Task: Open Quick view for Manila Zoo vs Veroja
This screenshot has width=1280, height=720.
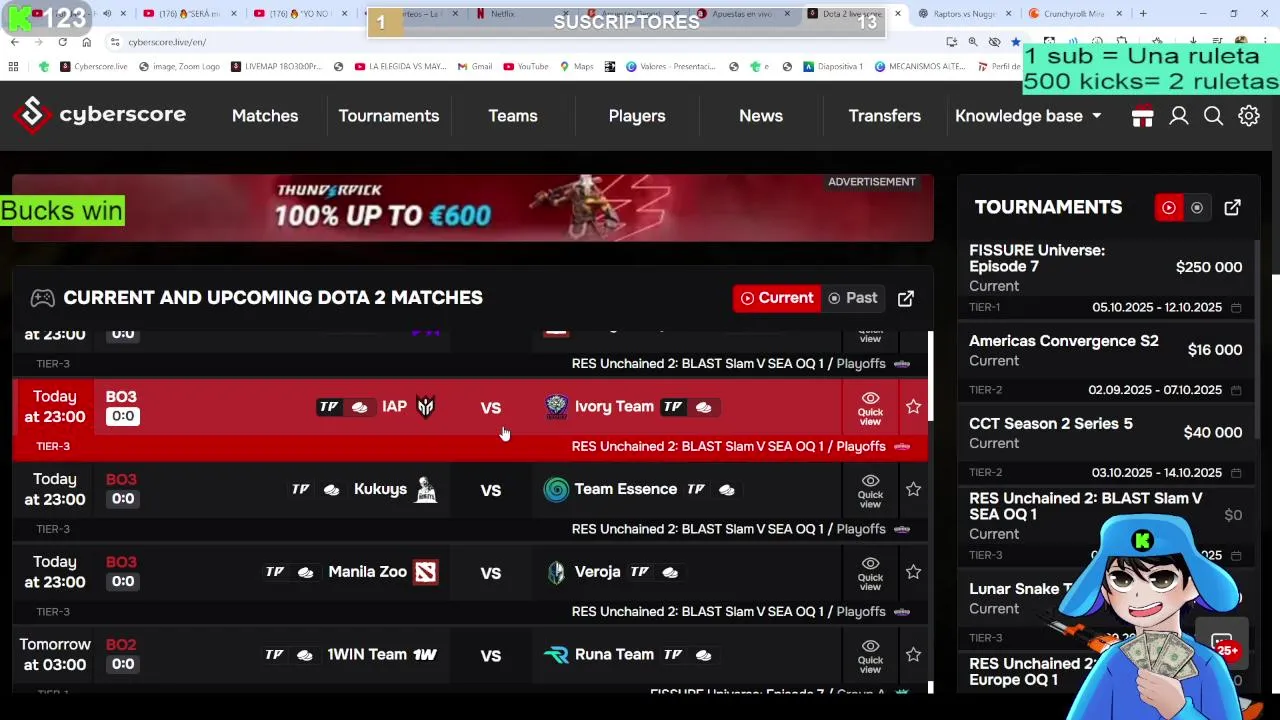Action: click(x=870, y=573)
